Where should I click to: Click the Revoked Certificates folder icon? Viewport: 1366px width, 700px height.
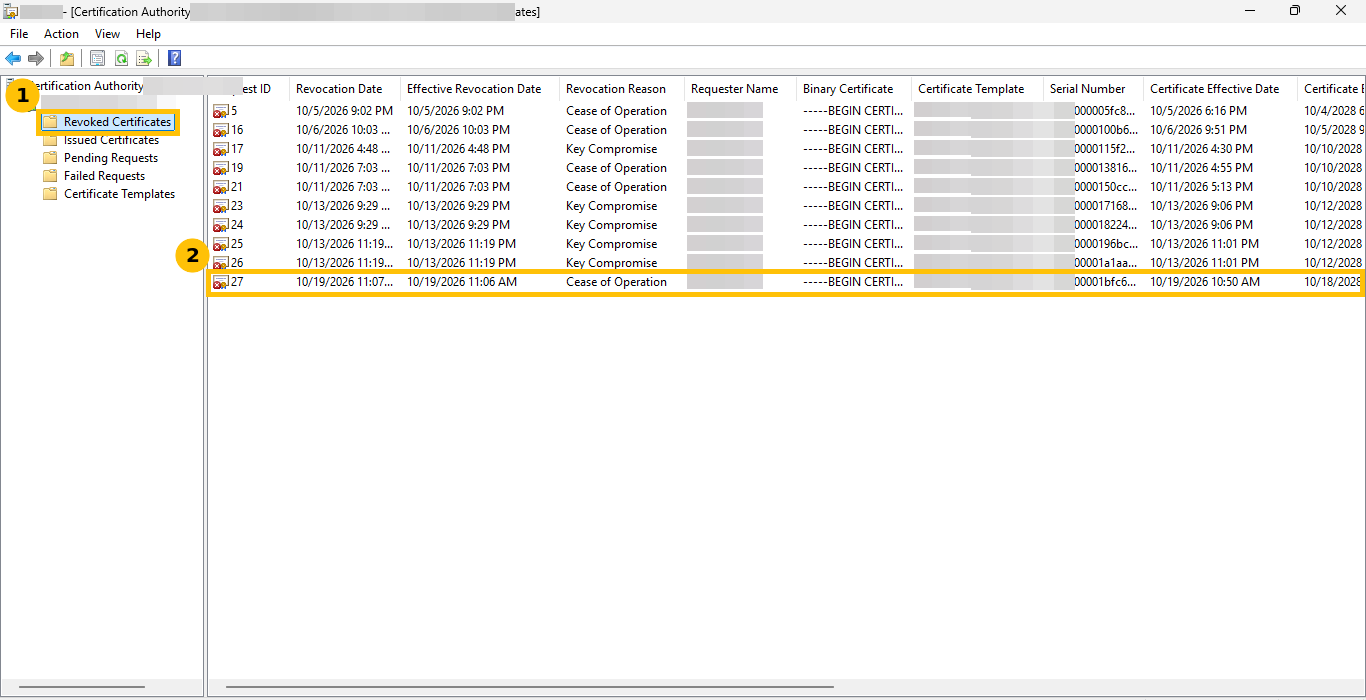click(x=50, y=122)
